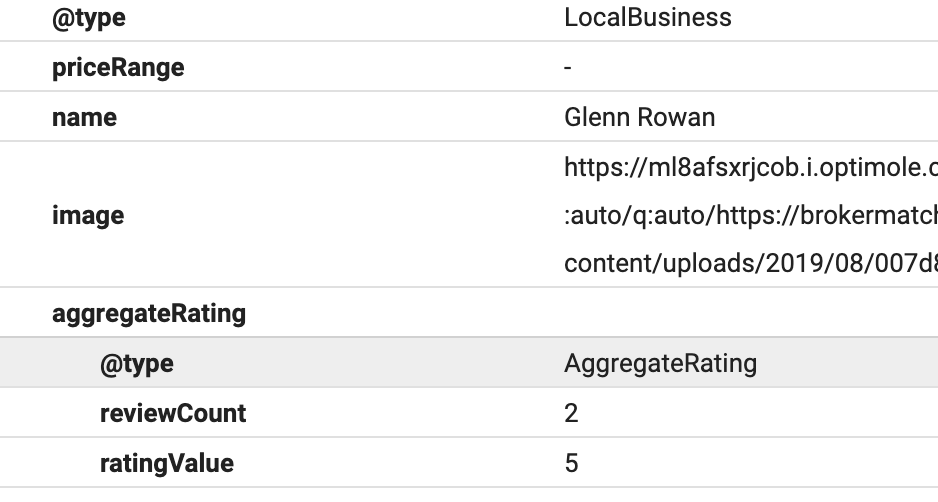The image size is (938, 502).
Task: Click the reviewCount property label
Action: pos(172,413)
